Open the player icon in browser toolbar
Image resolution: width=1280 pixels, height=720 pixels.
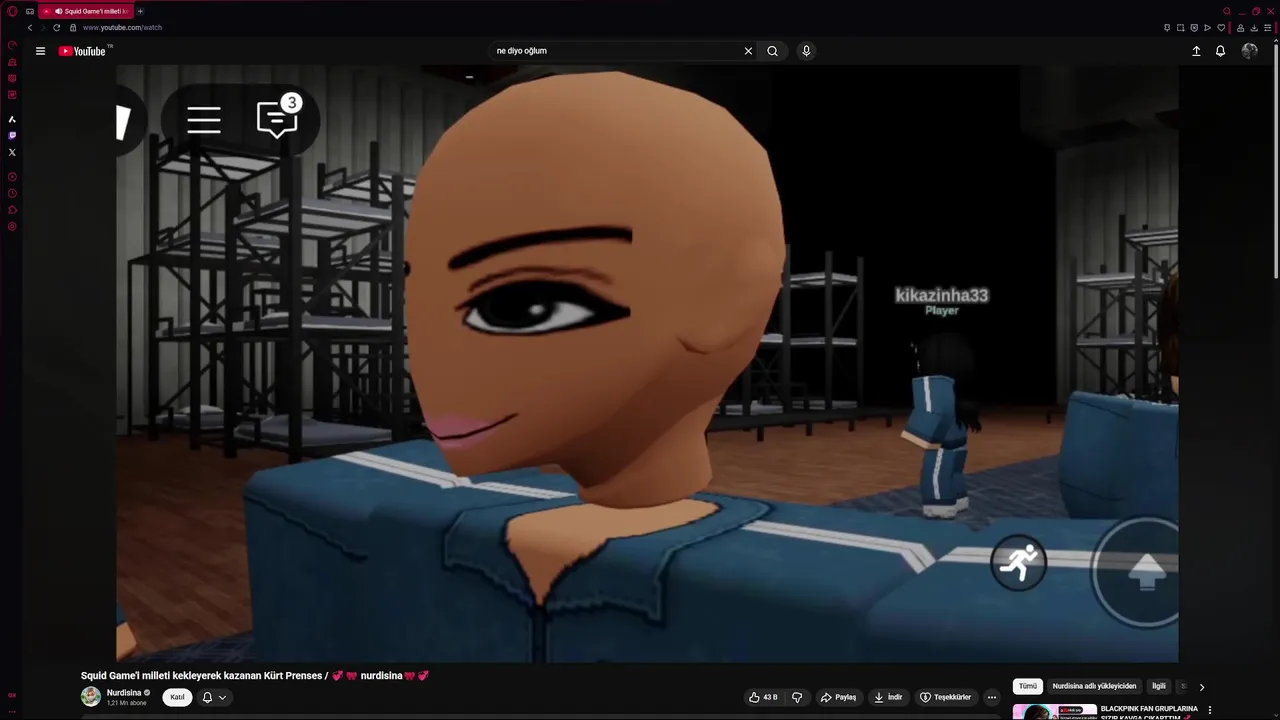pos(1207,28)
